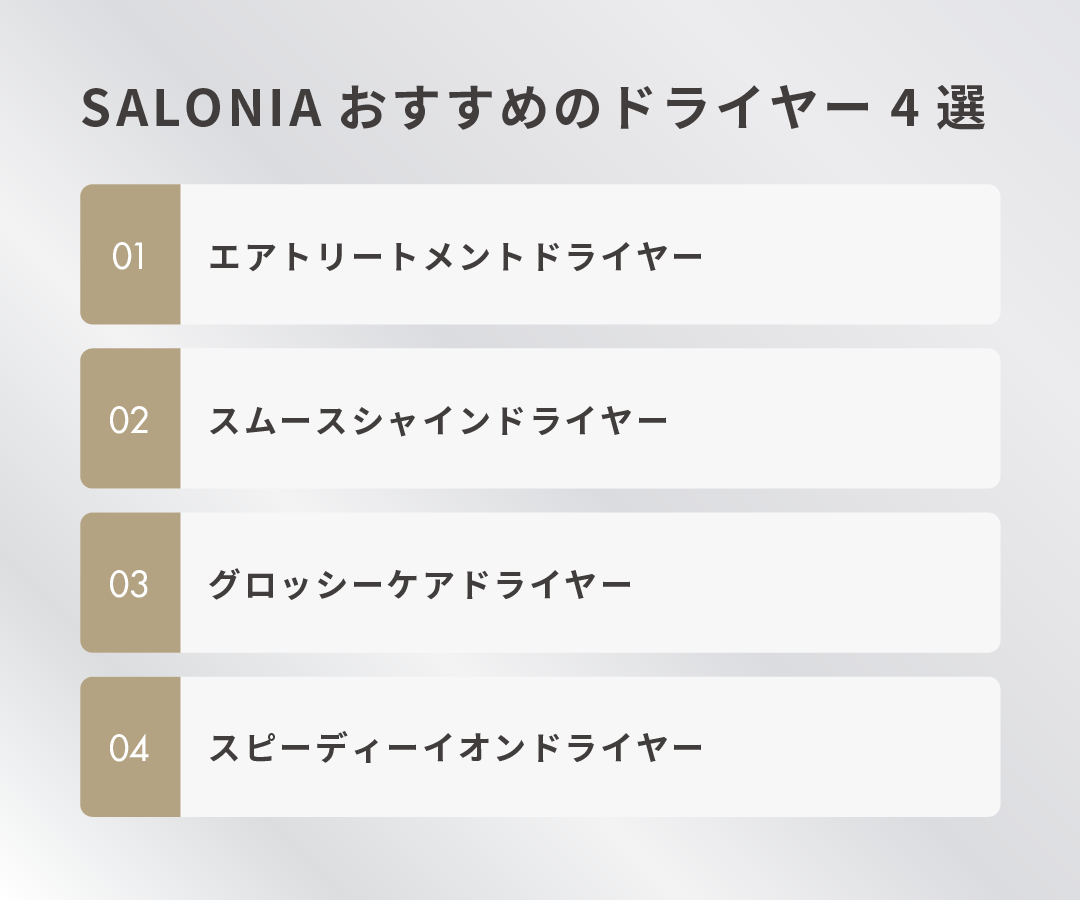The height and width of the screenshot is (900, 1080).
Task: Select the gold 04 number badge
Action: pyautogui.click(x=130, y=747)
